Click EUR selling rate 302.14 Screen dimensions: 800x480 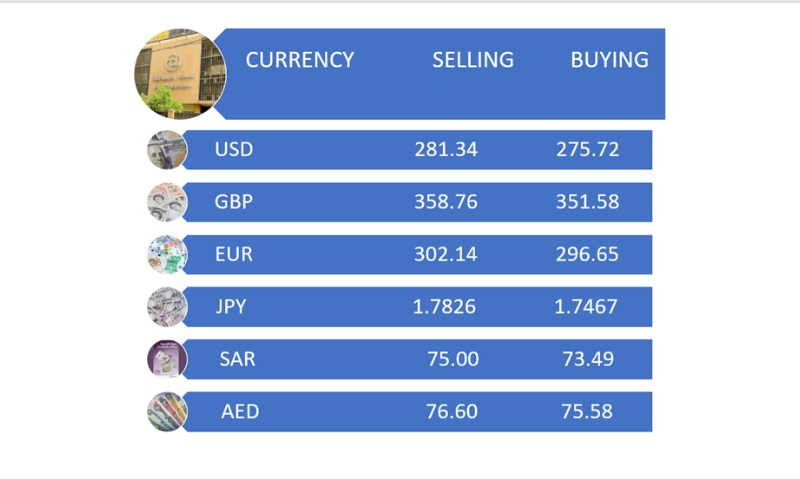[x=446, y=254]
